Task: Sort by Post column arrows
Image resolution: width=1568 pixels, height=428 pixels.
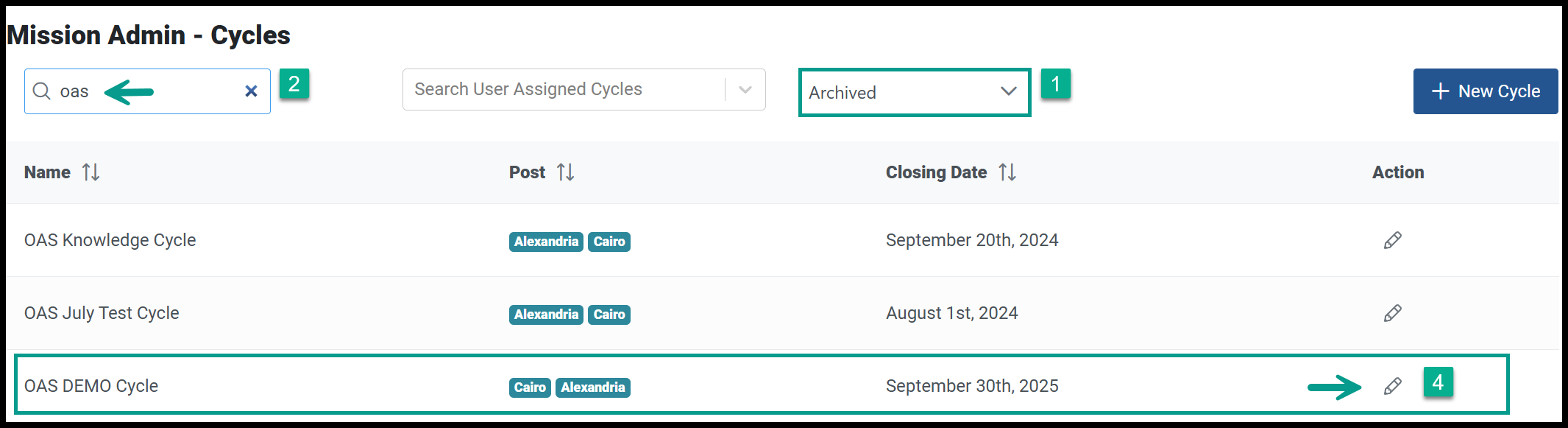Action: point(565,172)
